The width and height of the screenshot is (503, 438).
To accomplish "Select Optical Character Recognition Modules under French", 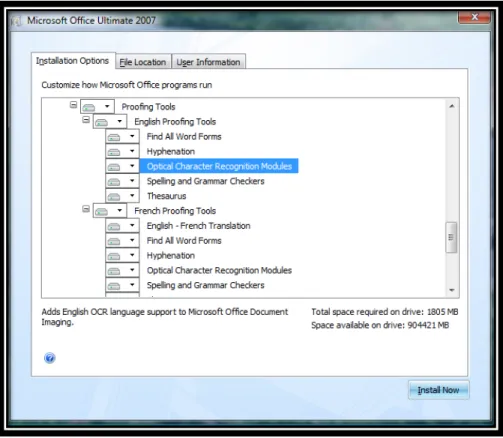I will (219, 270).
